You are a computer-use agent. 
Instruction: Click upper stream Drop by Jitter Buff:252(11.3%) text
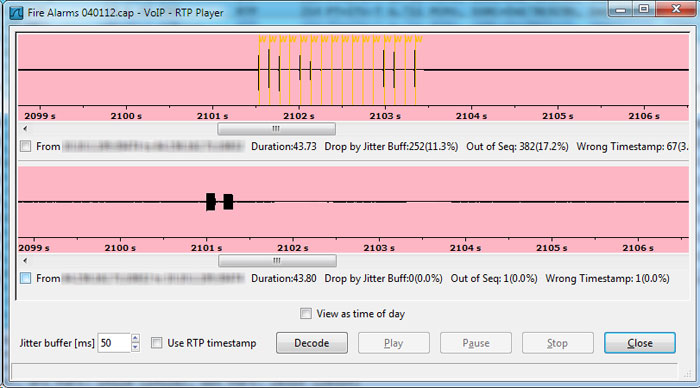click(391, 146)
